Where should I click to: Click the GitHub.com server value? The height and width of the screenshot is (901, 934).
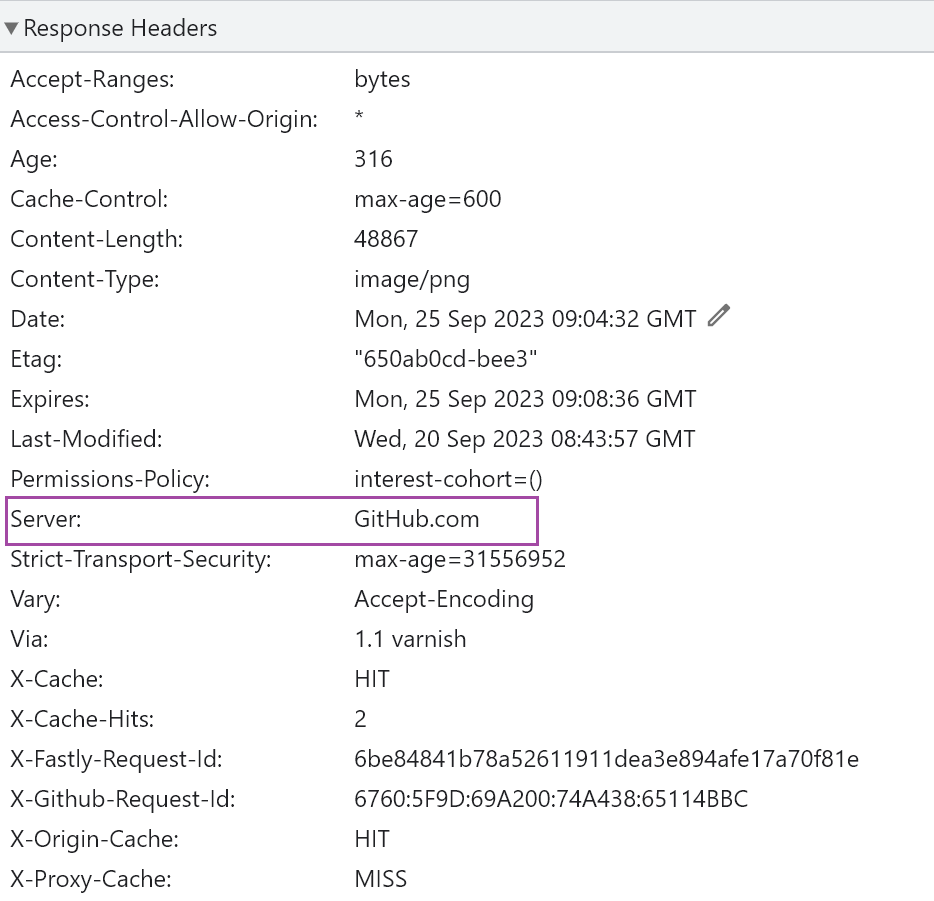(x=416, y=520)
